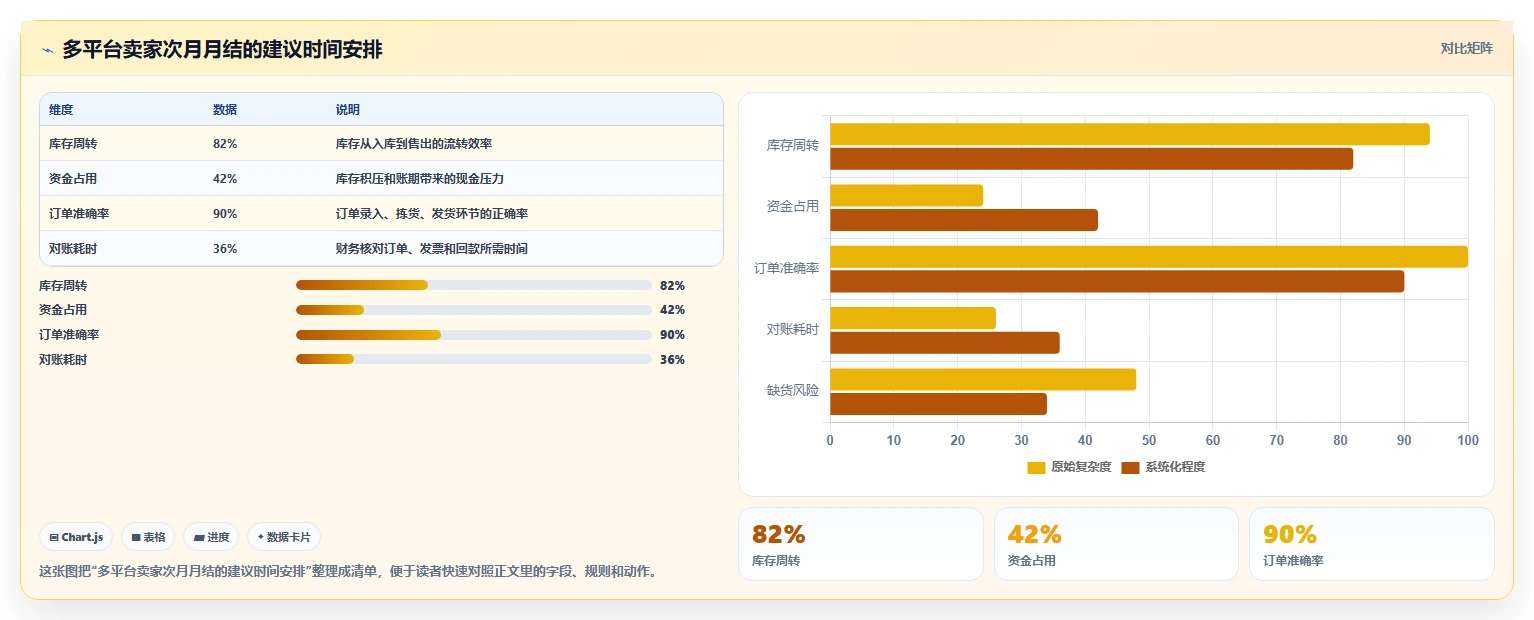The image size is (1534, 620).
Task: Select the Chart.js chip
Action: (77, 537)
